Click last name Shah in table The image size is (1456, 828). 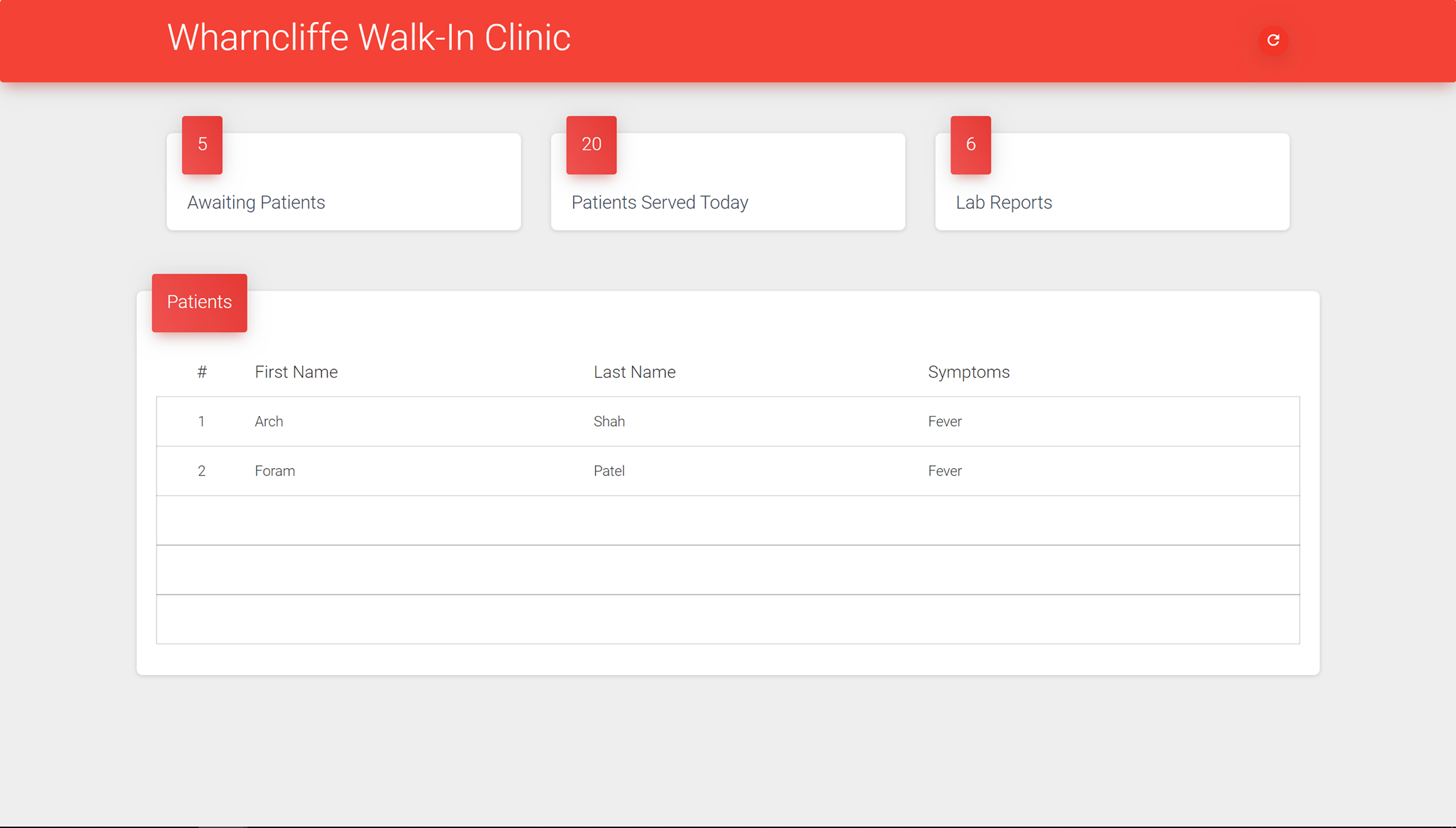[x=609, y=421]
